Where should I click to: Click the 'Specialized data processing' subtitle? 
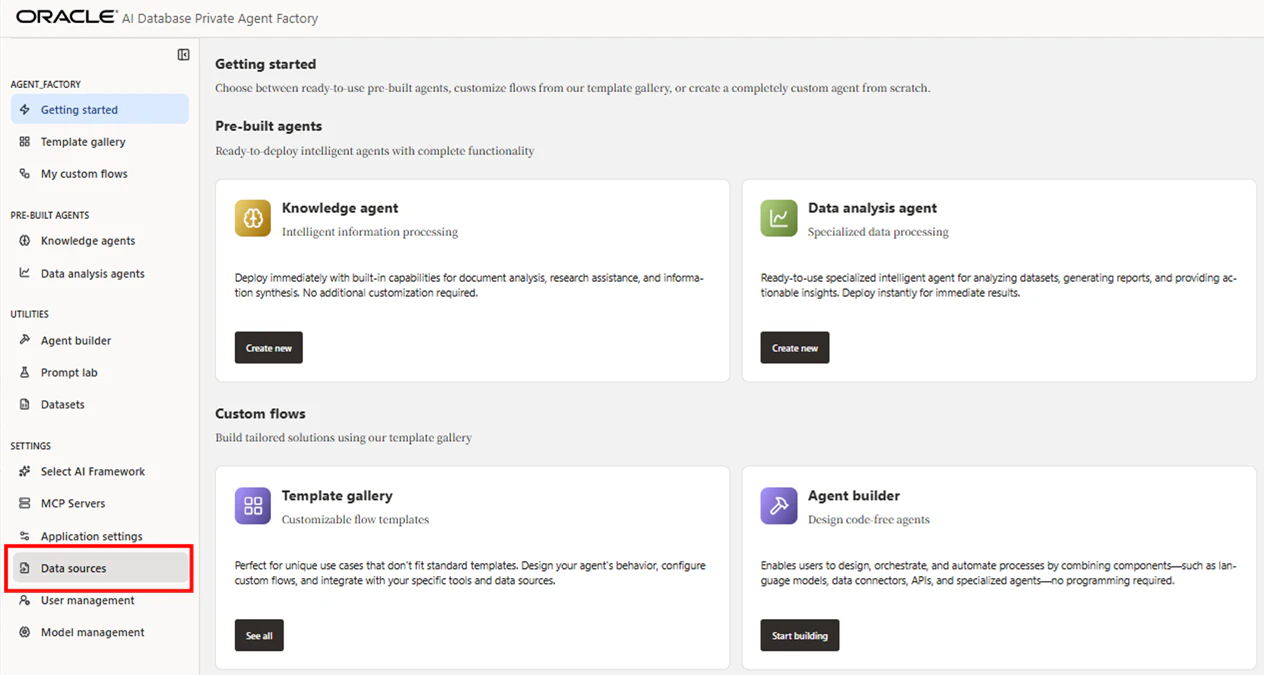coord(878,232)
